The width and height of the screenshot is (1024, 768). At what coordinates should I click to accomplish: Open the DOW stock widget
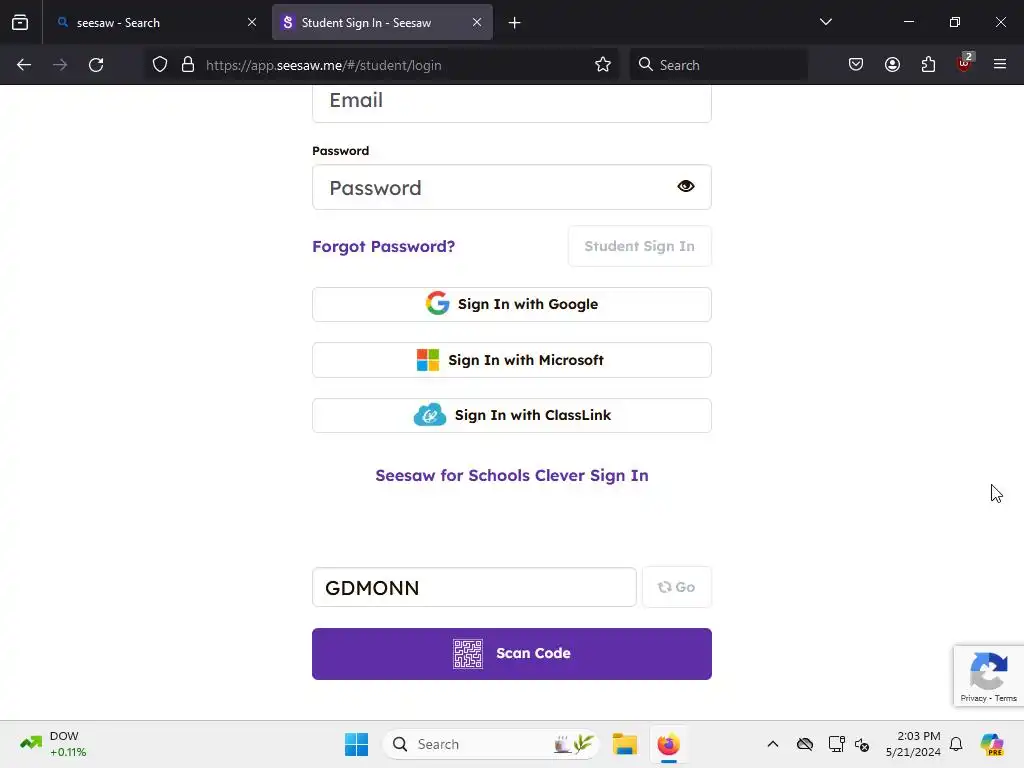pyautogui.click(x=54, y=744)
